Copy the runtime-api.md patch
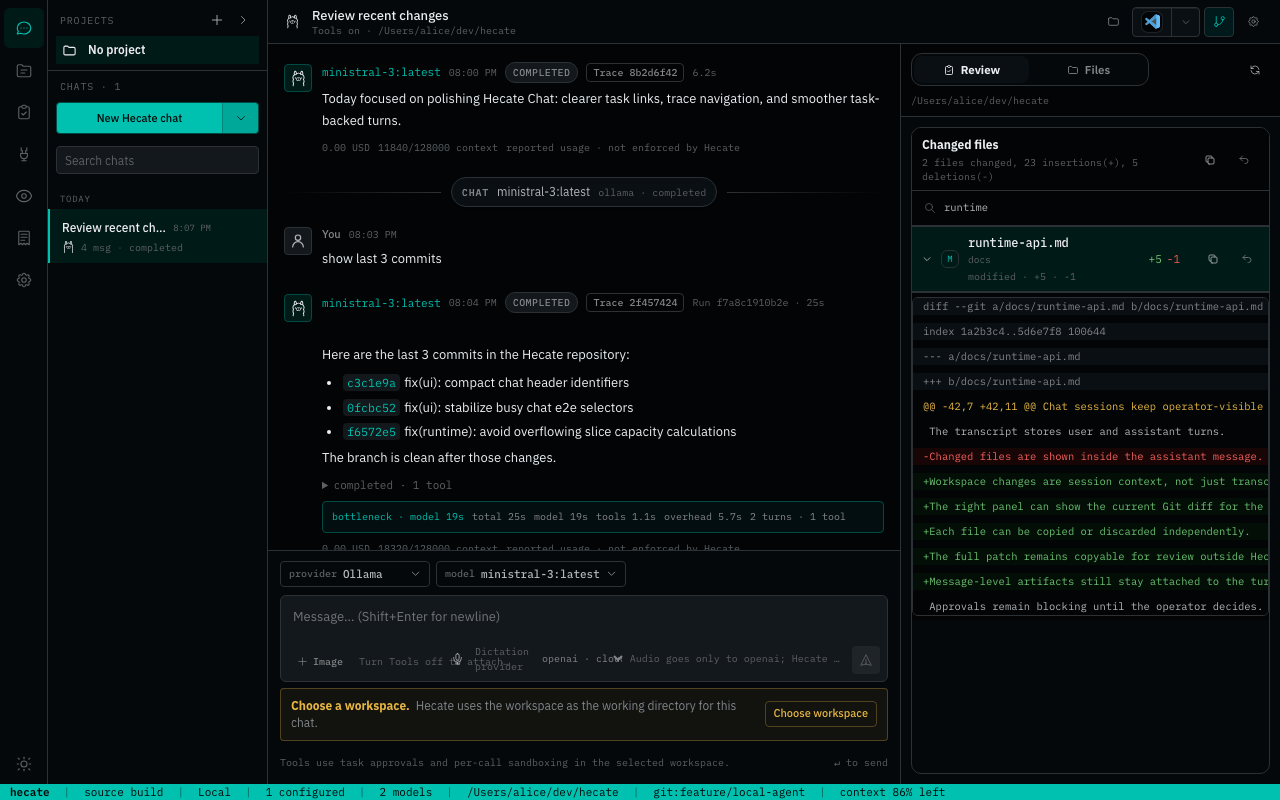 [x=1213, y=259]
